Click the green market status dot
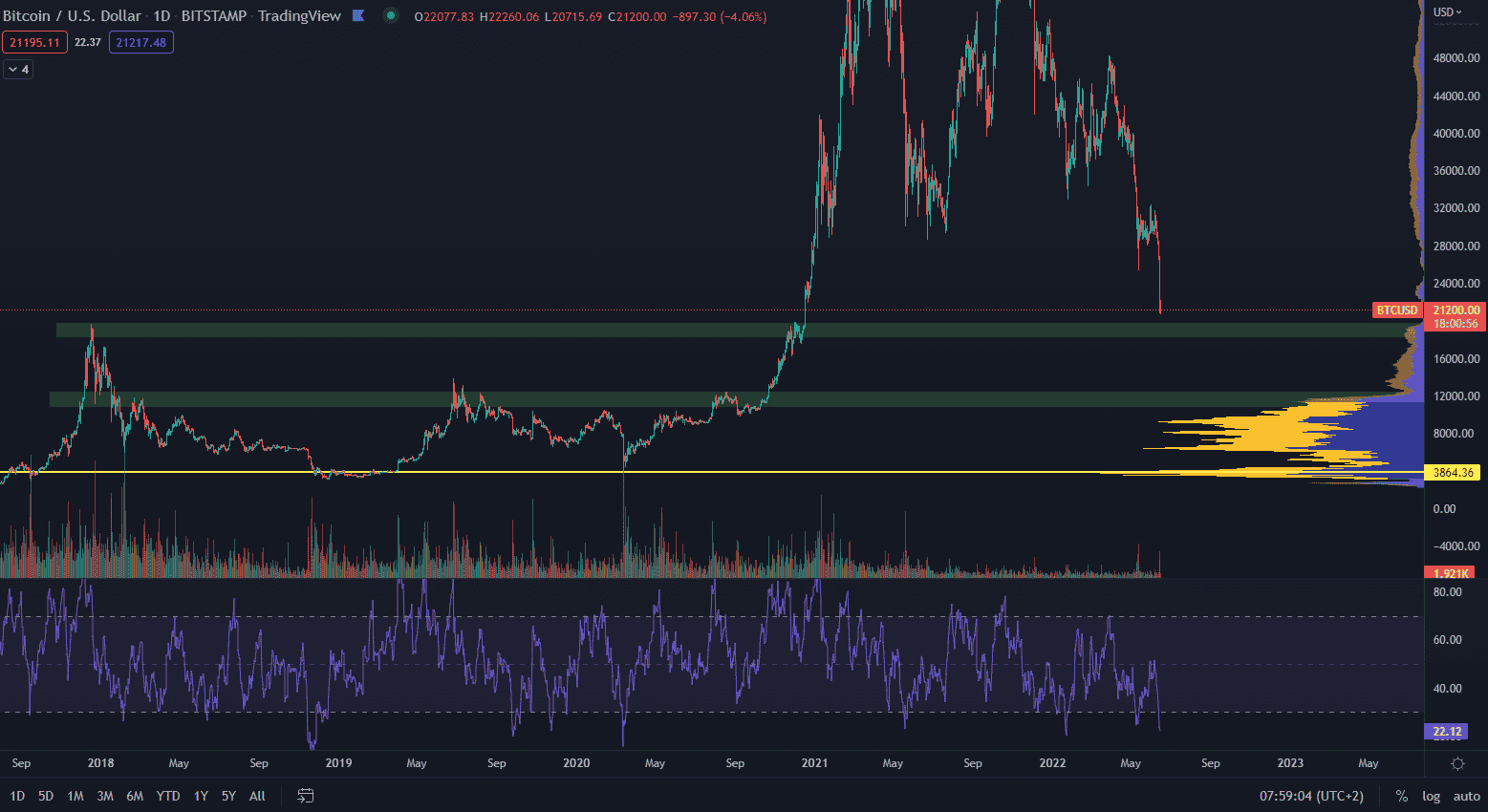The image size is (1488, 812). (x=390, y=16)
